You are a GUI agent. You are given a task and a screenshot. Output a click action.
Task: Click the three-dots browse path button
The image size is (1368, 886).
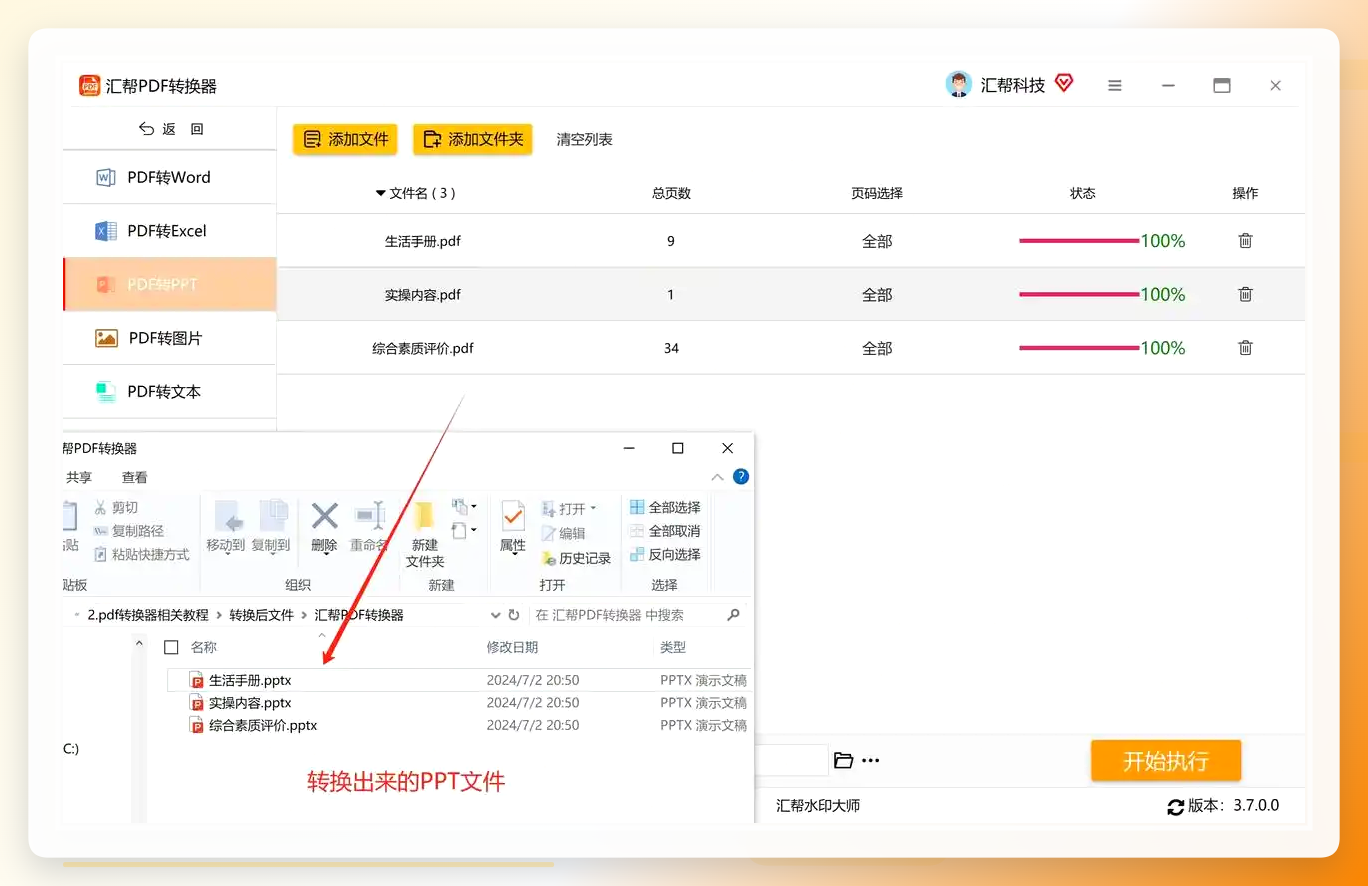(871, 761)
